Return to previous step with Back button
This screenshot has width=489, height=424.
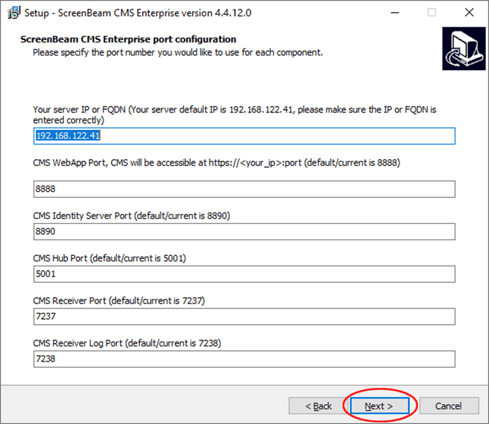point(318,406)
